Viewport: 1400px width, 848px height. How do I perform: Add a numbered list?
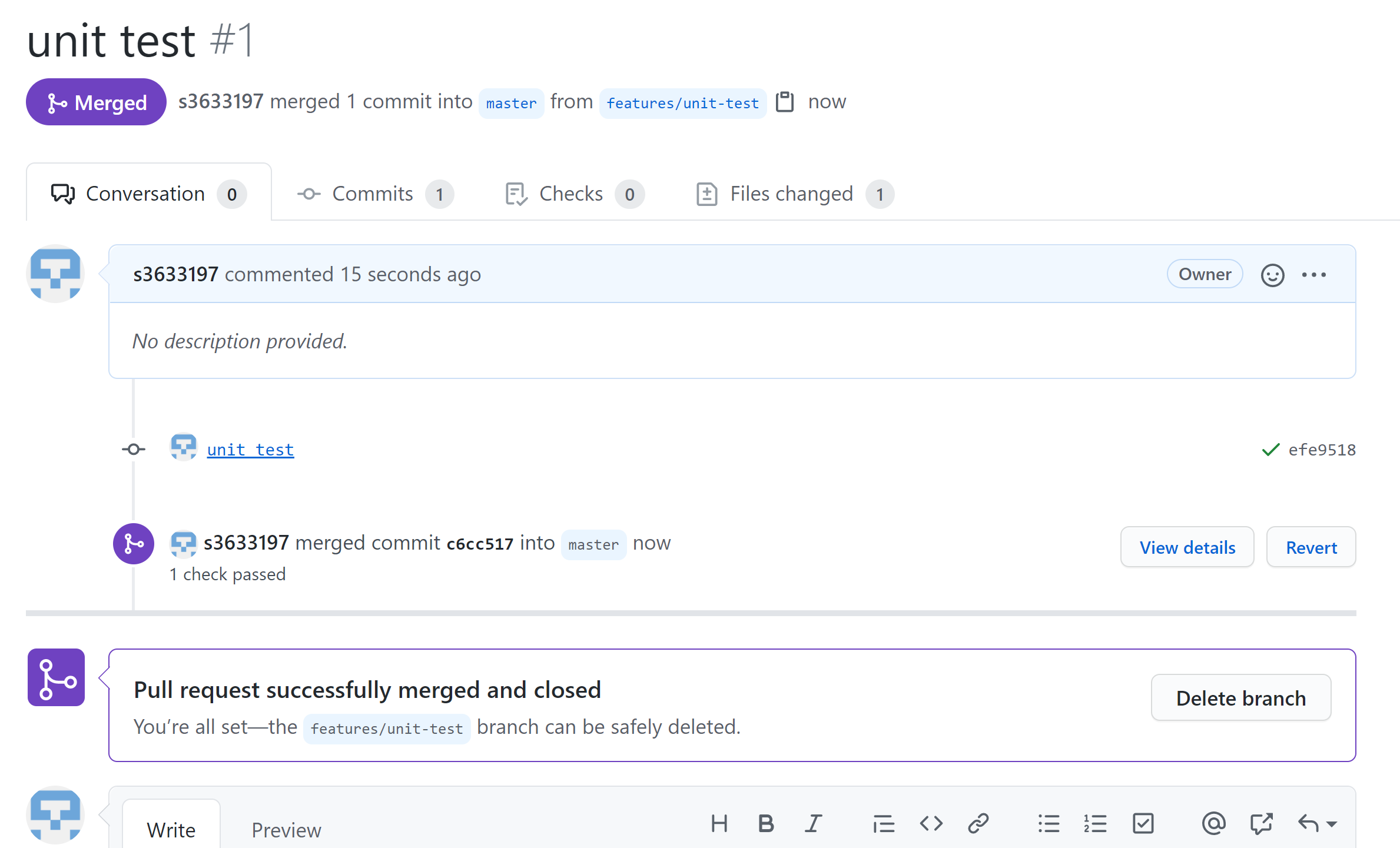1096,823
